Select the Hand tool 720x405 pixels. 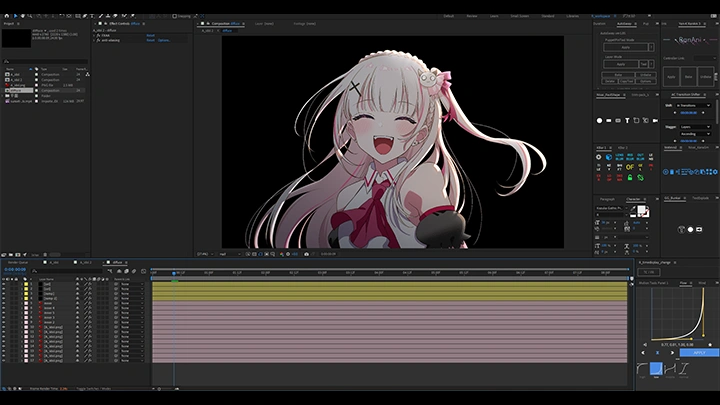click(22, 16)
